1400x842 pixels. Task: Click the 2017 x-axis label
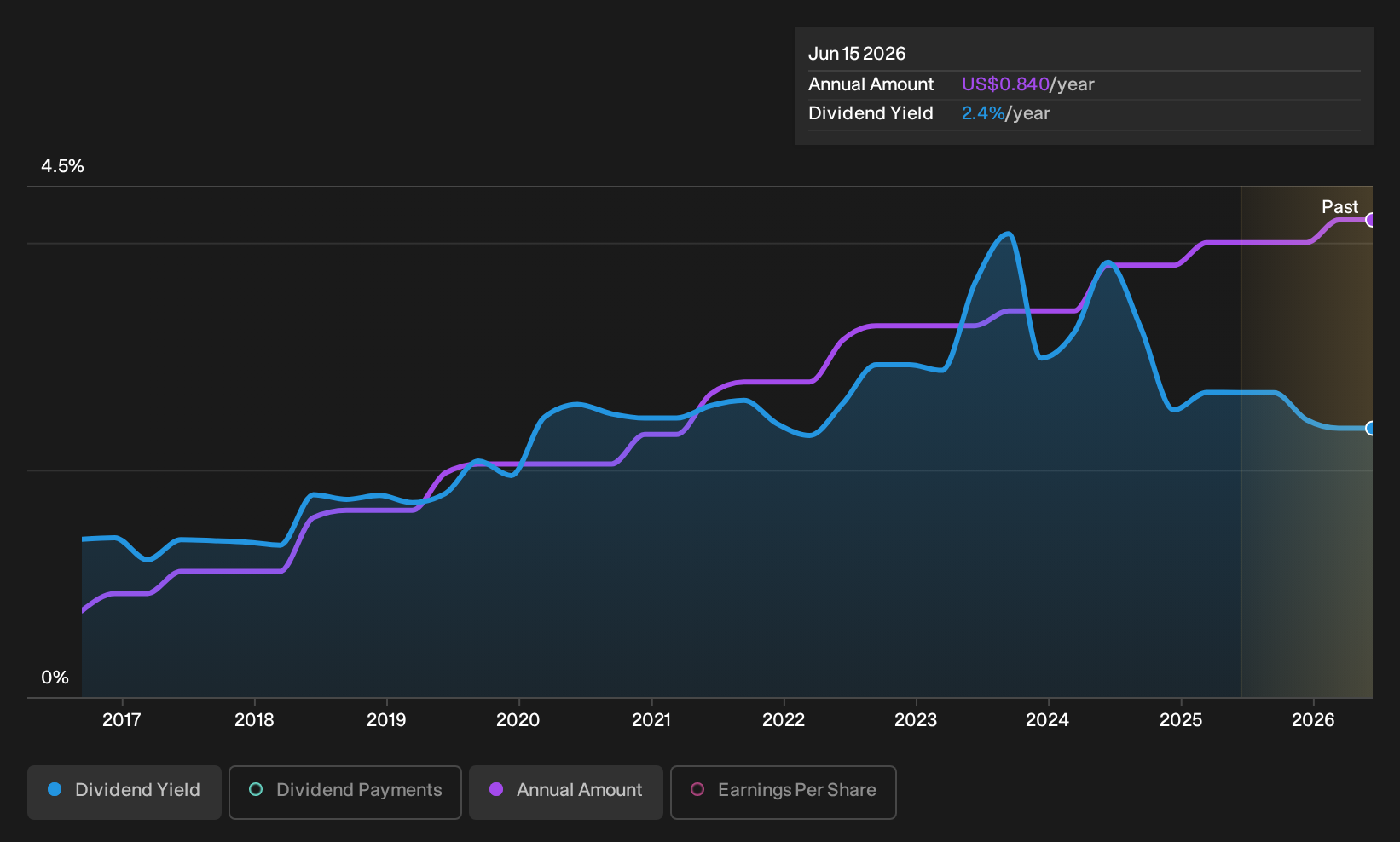click(122, 720)
